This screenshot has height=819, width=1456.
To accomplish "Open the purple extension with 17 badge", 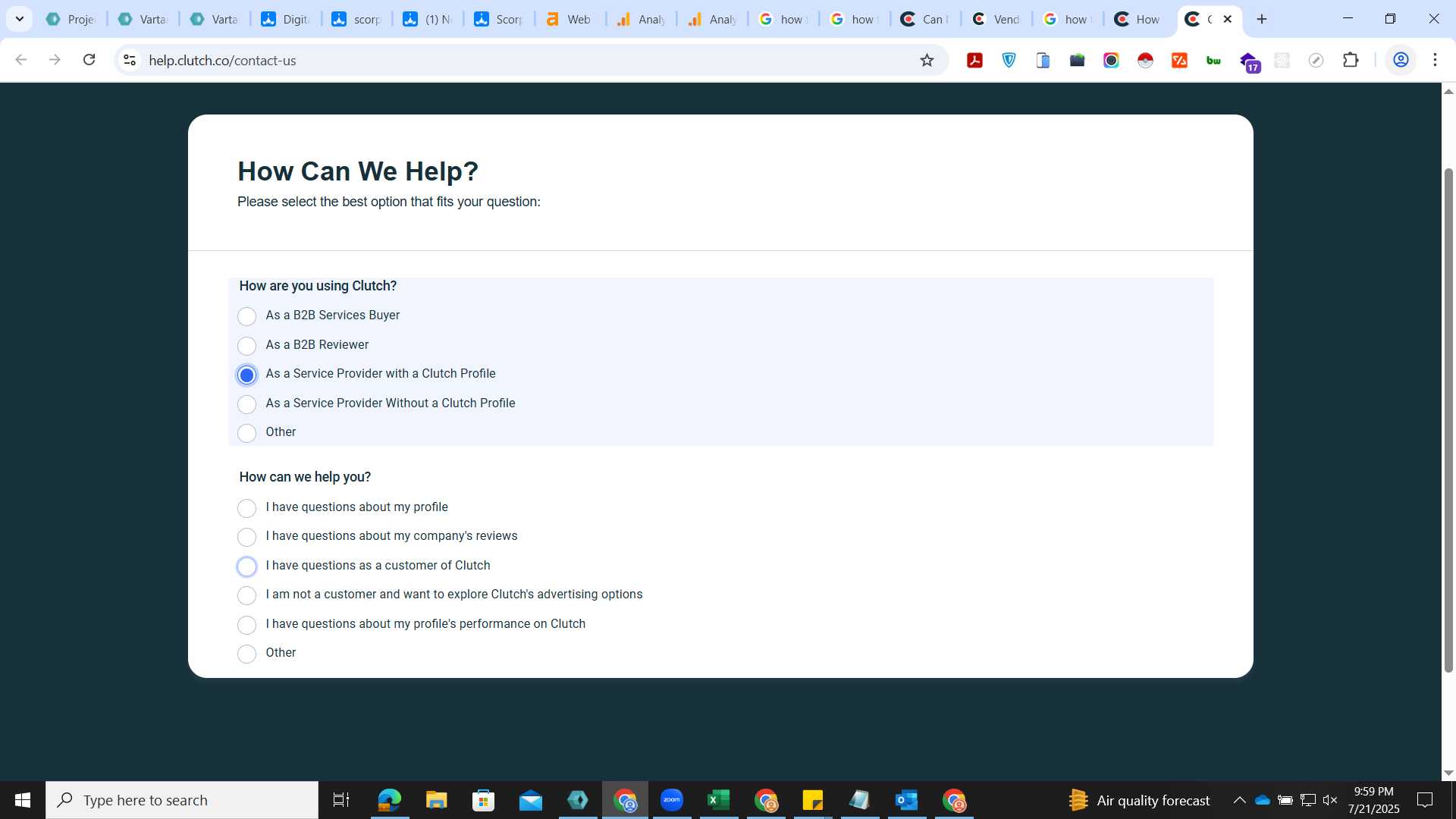I will (1249, 61).
